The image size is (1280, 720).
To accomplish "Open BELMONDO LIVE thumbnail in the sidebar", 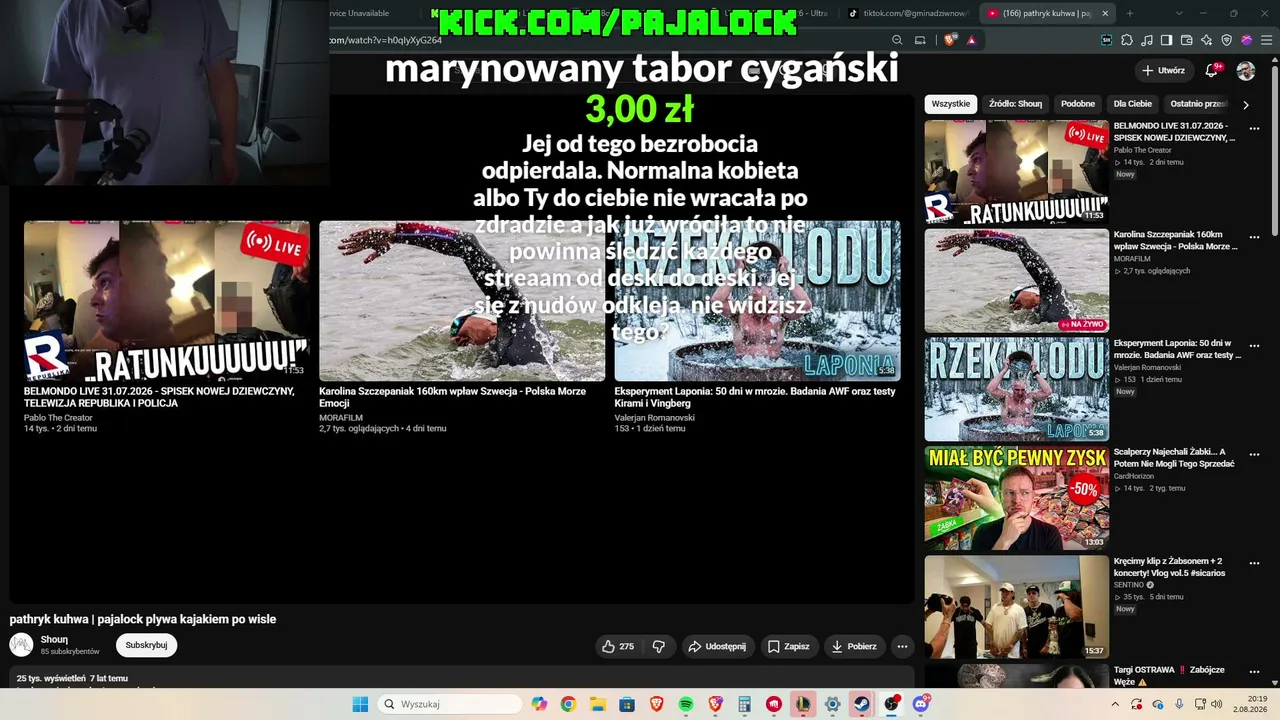I will [1016, 172].
